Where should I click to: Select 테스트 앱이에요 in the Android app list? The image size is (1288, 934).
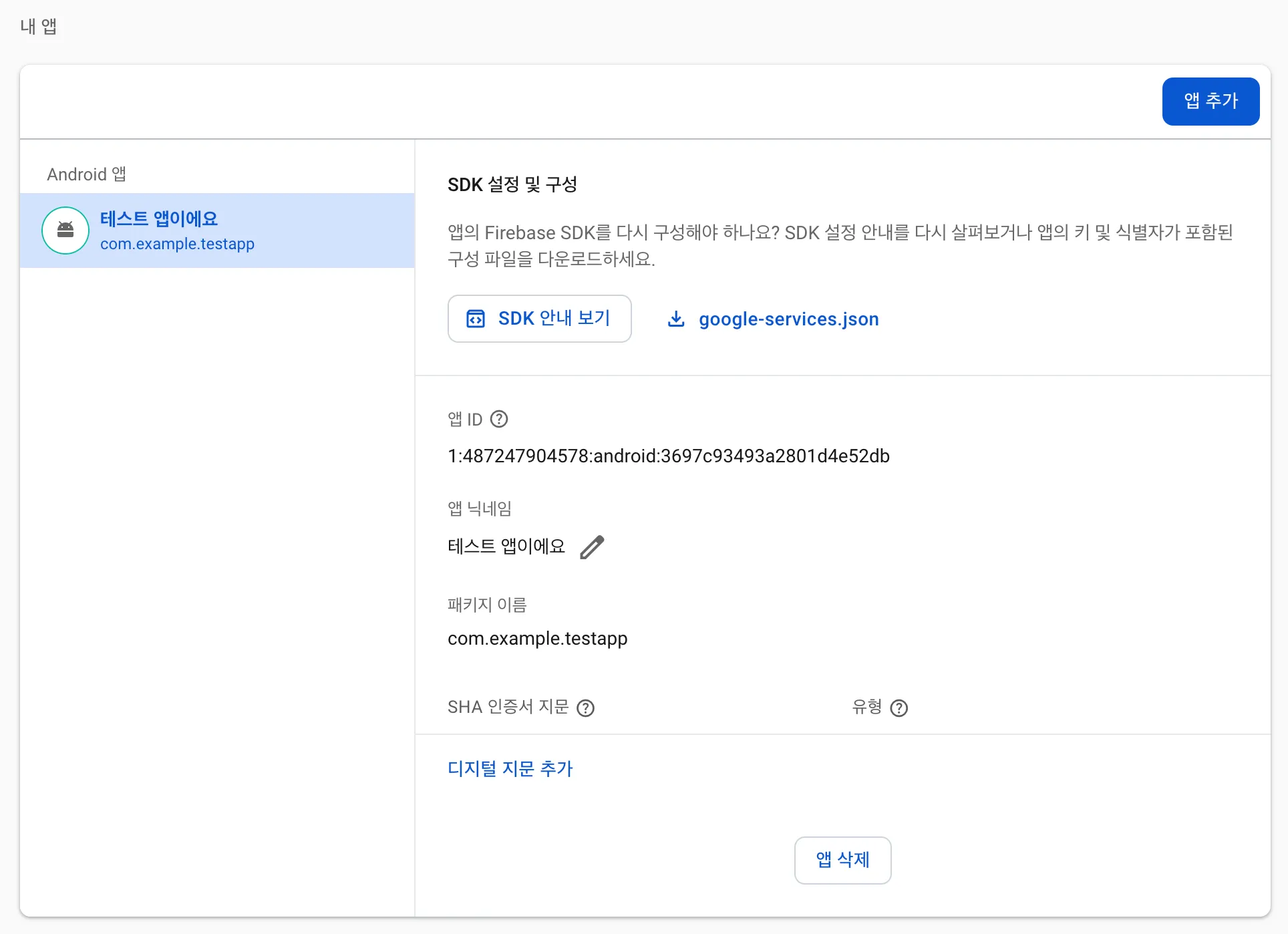(x=159, y=218)
